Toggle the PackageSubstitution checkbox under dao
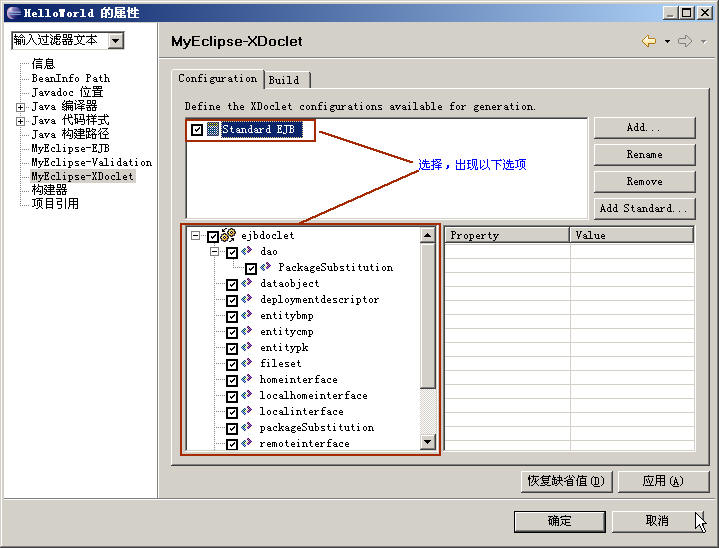This screenshot has height=548, width=719. 251,268
